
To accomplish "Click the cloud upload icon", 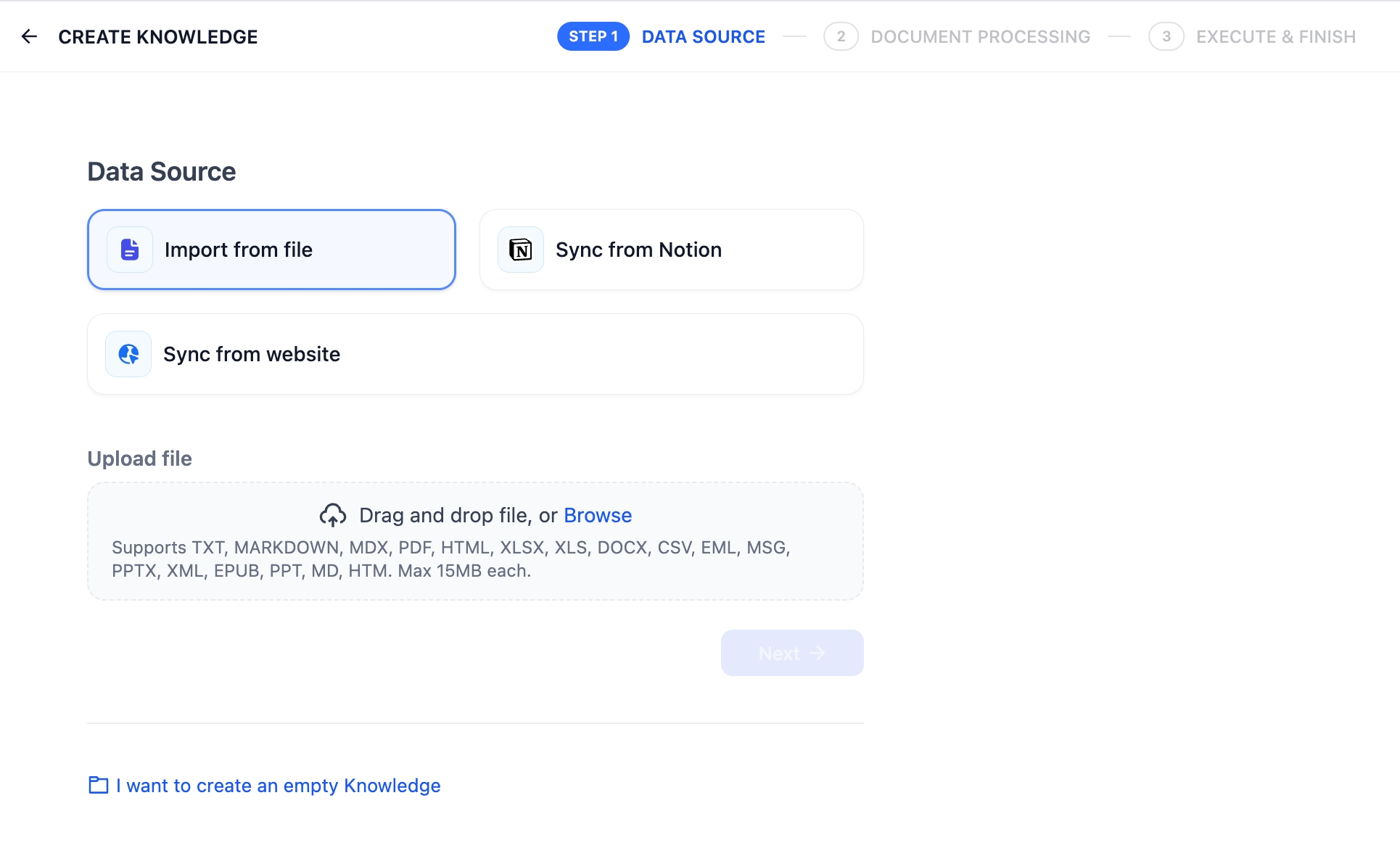I will coord(333,515).
